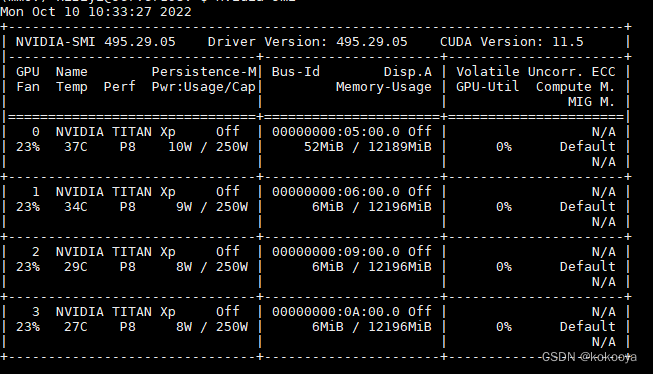Click GPU 3 compute mode "Default"
The height and width of the screenshot is (374, 653).
tap(588, 327)
